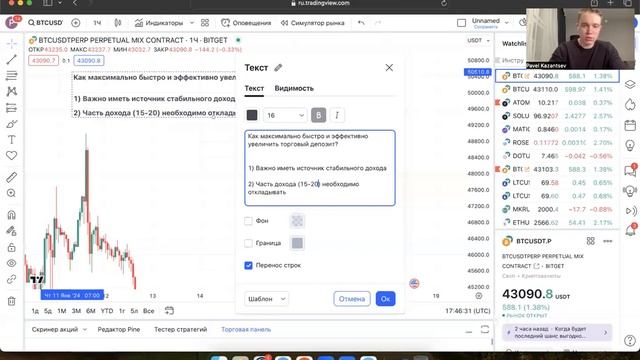Open the Редактор Pine tab

pos(119,329)
